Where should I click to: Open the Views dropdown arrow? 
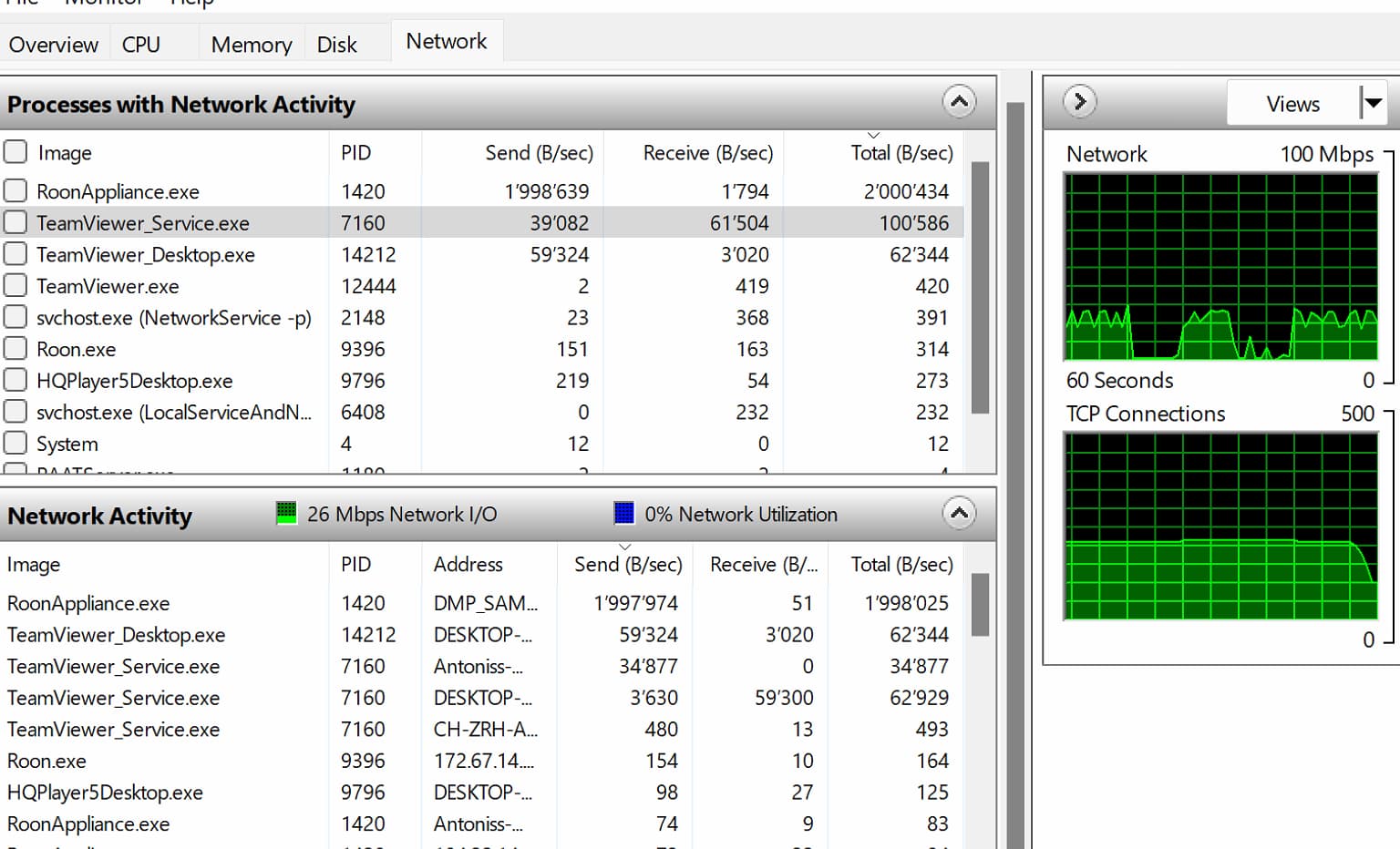point(1373,103)
